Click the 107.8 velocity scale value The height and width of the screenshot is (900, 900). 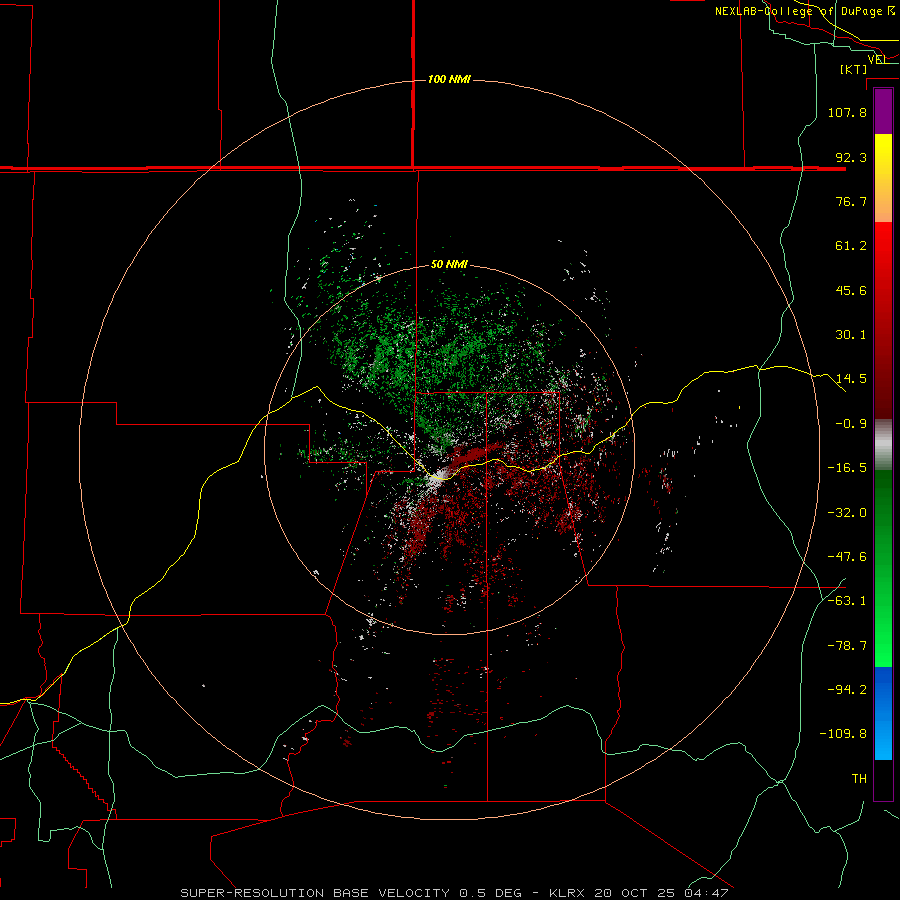847,112
